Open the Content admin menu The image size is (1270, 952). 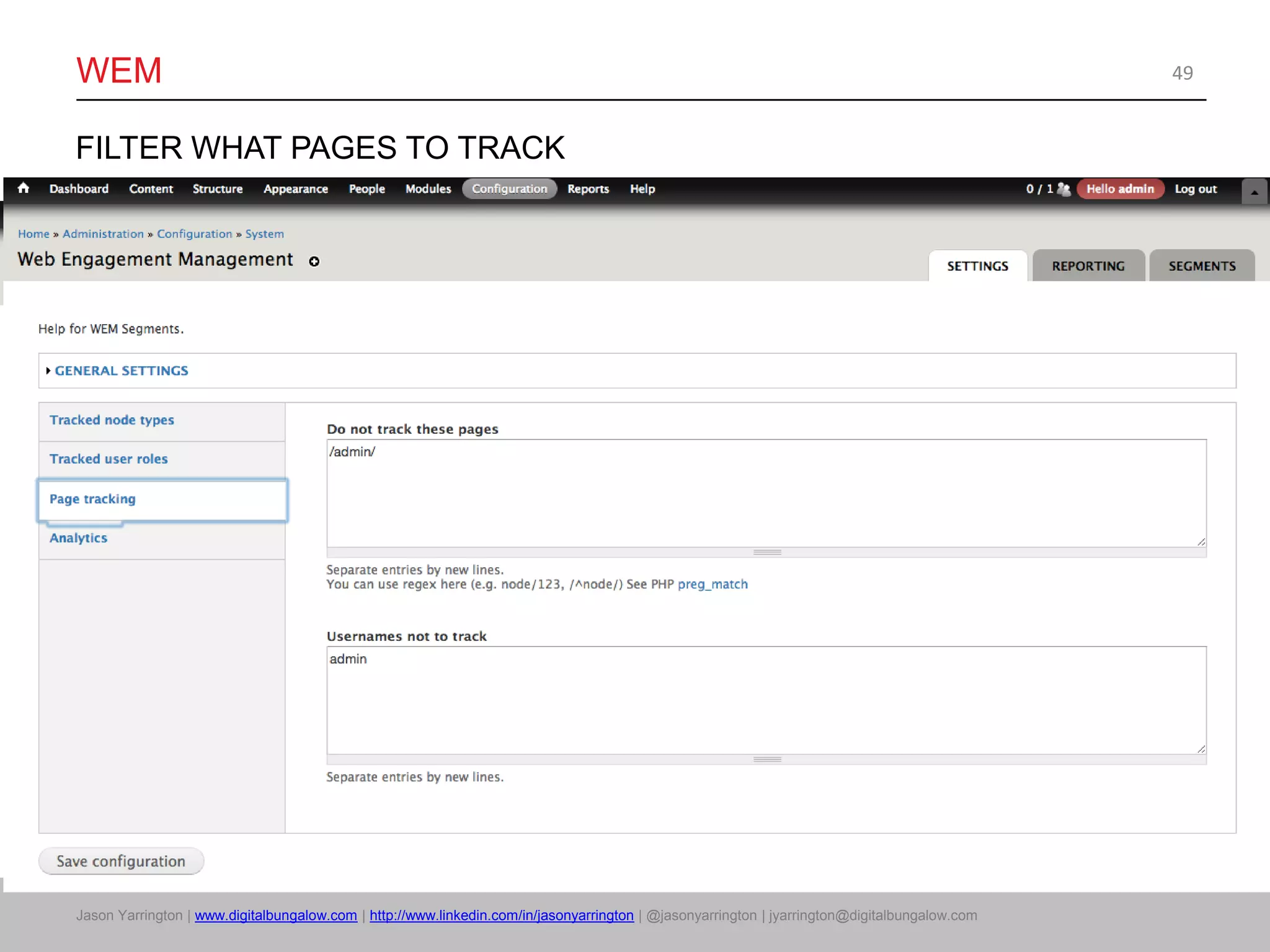[151, 189]
